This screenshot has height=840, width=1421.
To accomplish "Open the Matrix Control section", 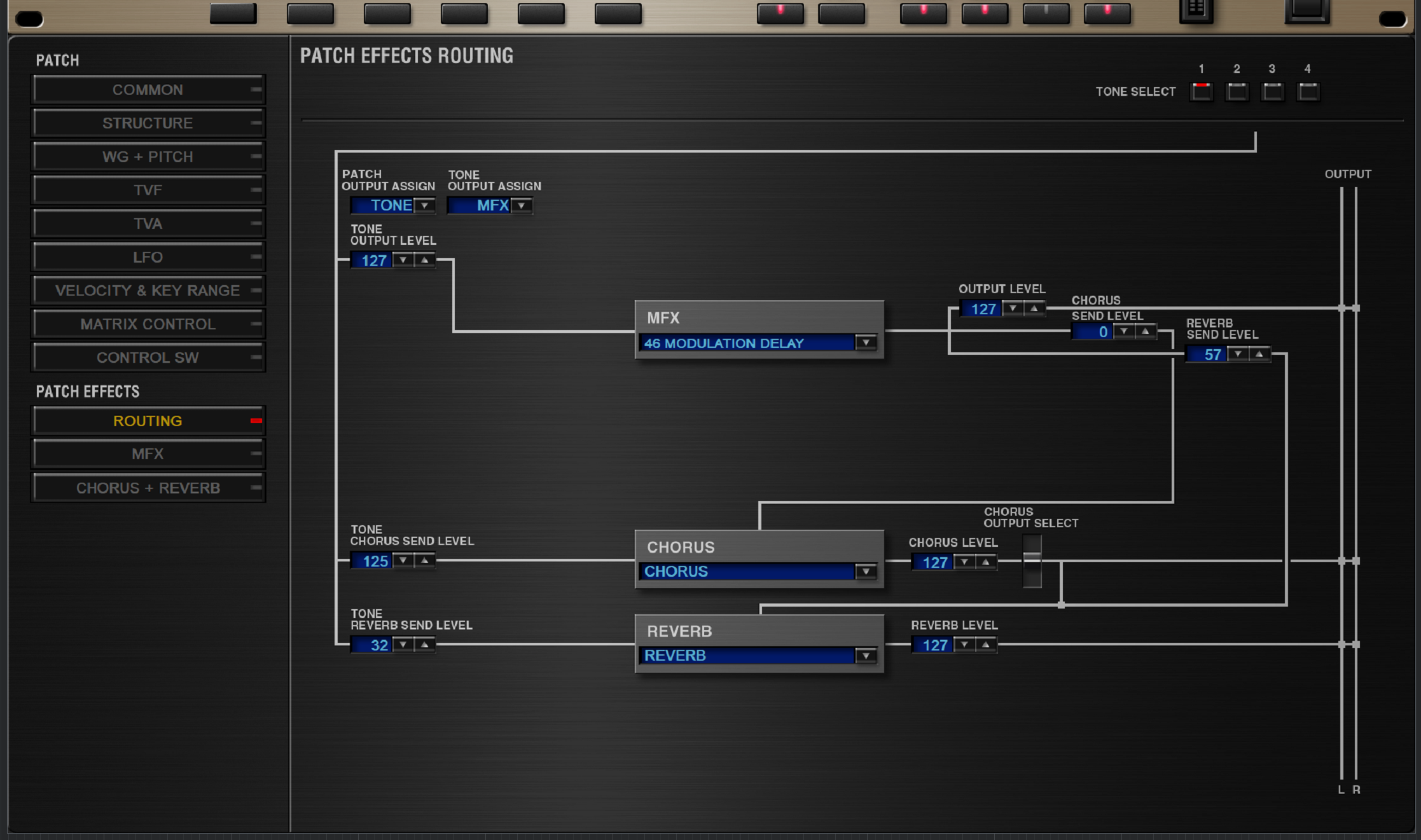I will point(148,324).
